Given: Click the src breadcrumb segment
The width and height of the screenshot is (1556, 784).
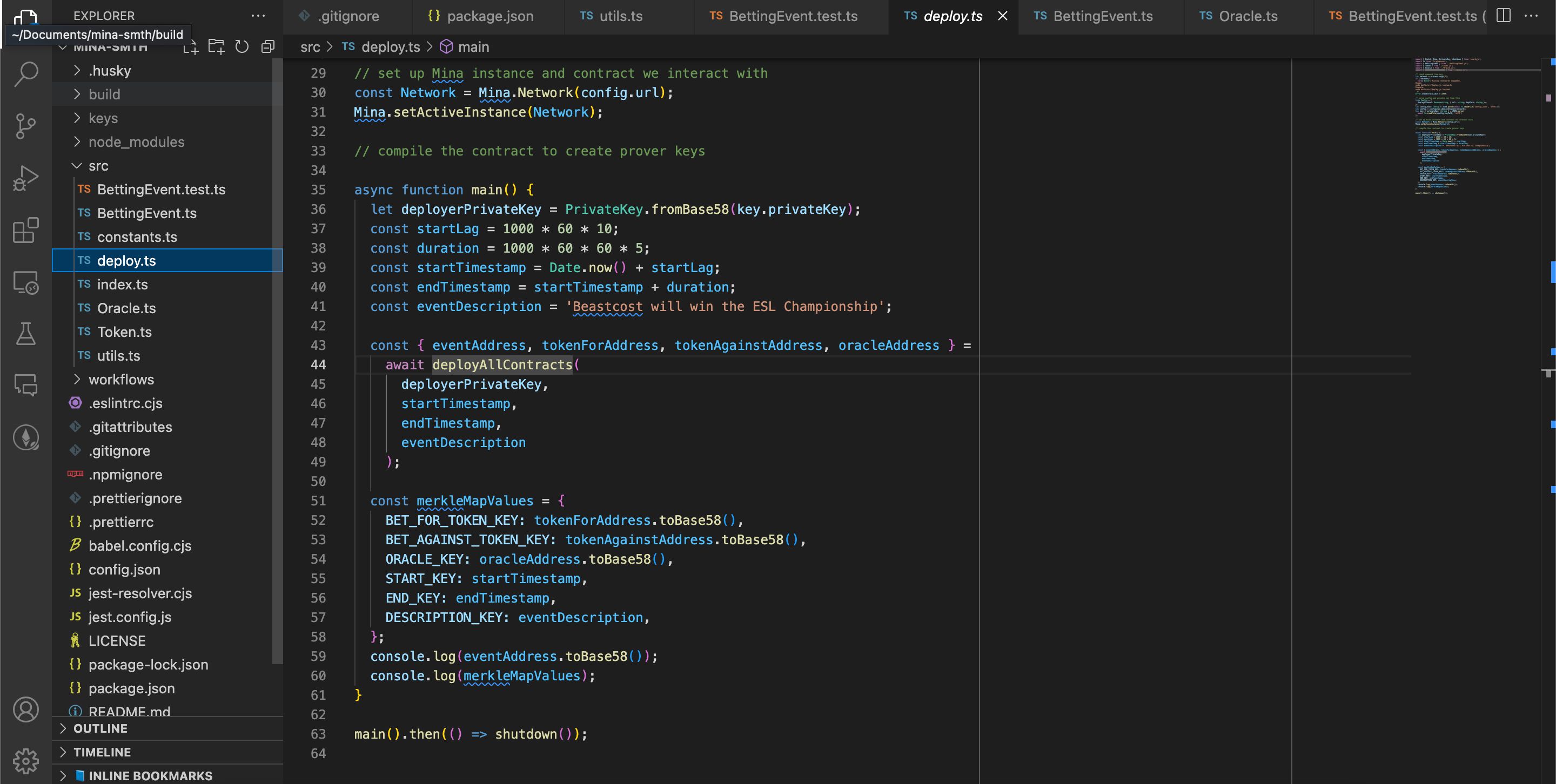Looking at the screenshot, I should (311, 46).
